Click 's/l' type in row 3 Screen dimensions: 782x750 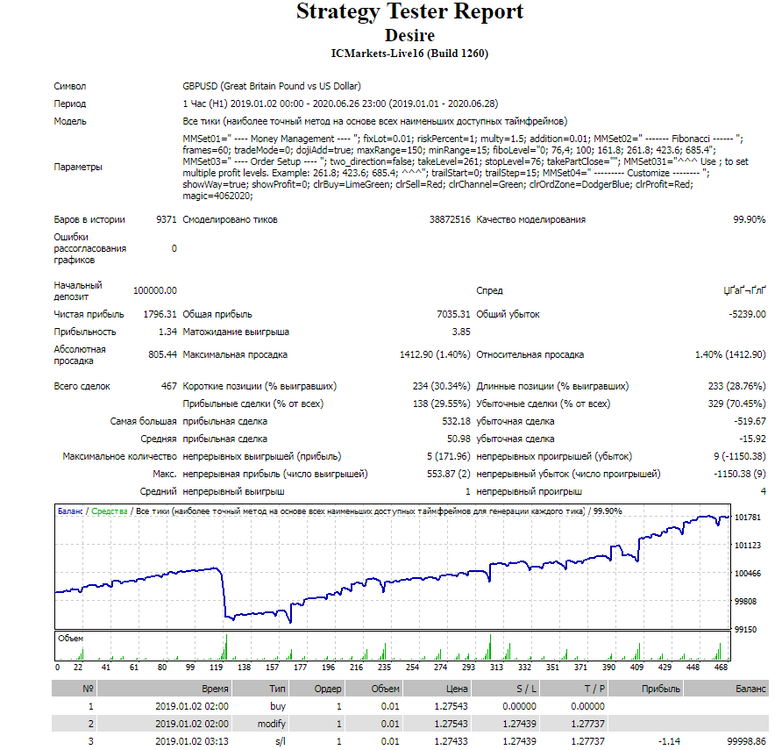(280, 742)
